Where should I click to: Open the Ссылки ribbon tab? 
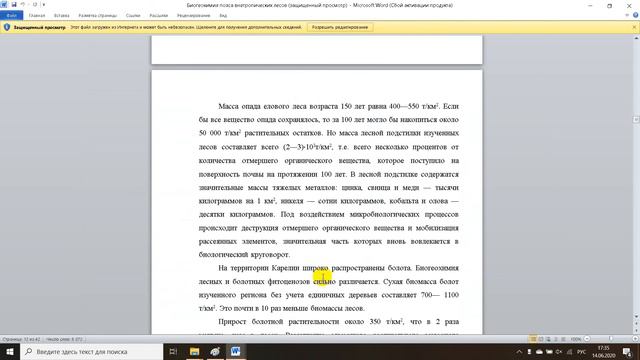coord(133,16)
